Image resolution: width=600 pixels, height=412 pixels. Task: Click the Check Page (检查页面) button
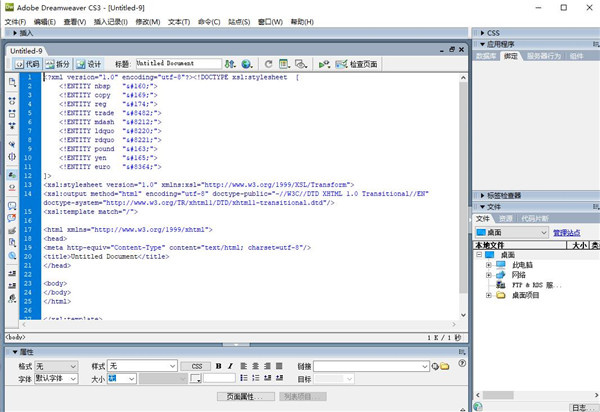pos(357,64)
